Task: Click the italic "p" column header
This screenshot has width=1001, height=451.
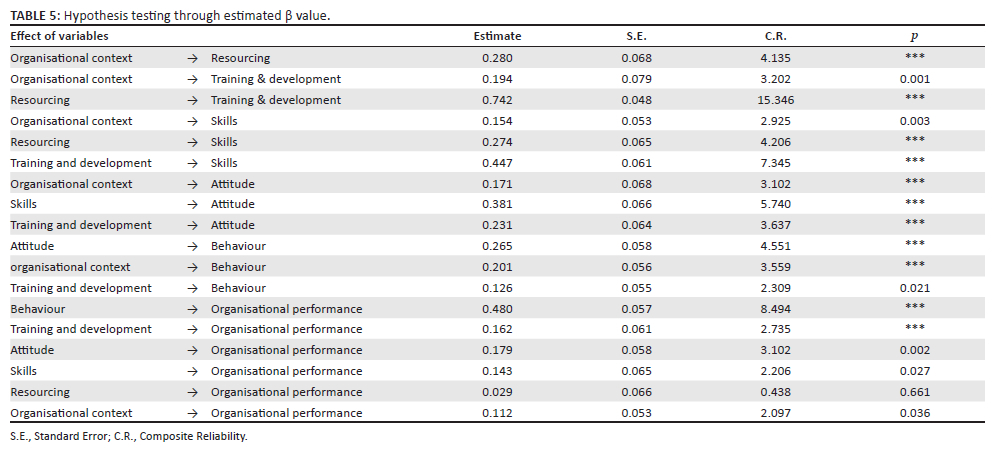Action: tap(914, 37)
